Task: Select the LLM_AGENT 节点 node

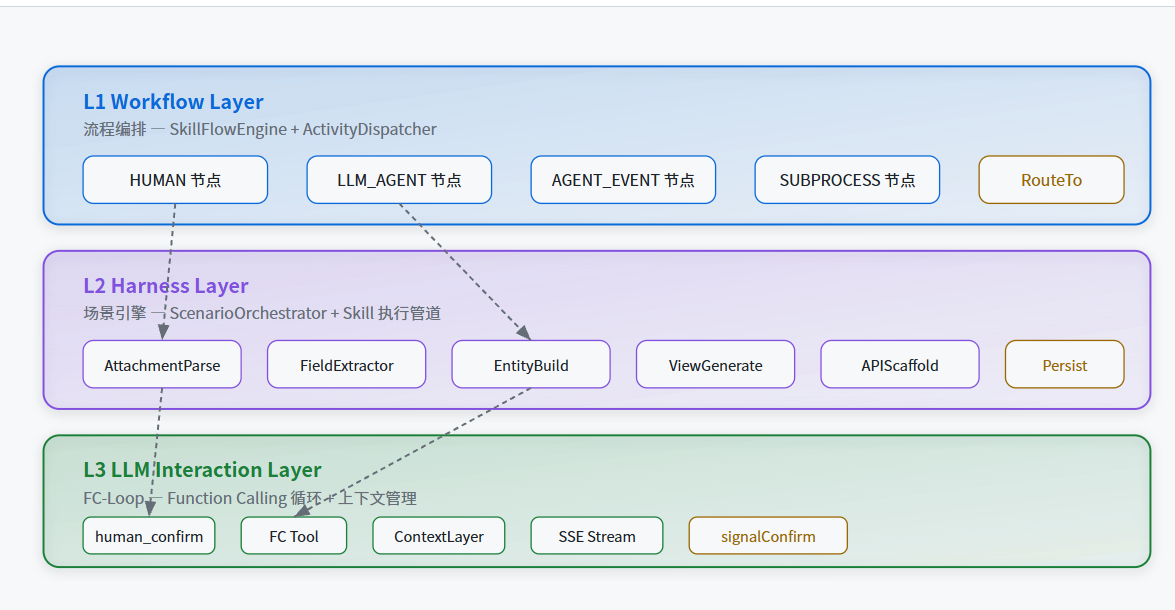Action: tap(399, 180)
